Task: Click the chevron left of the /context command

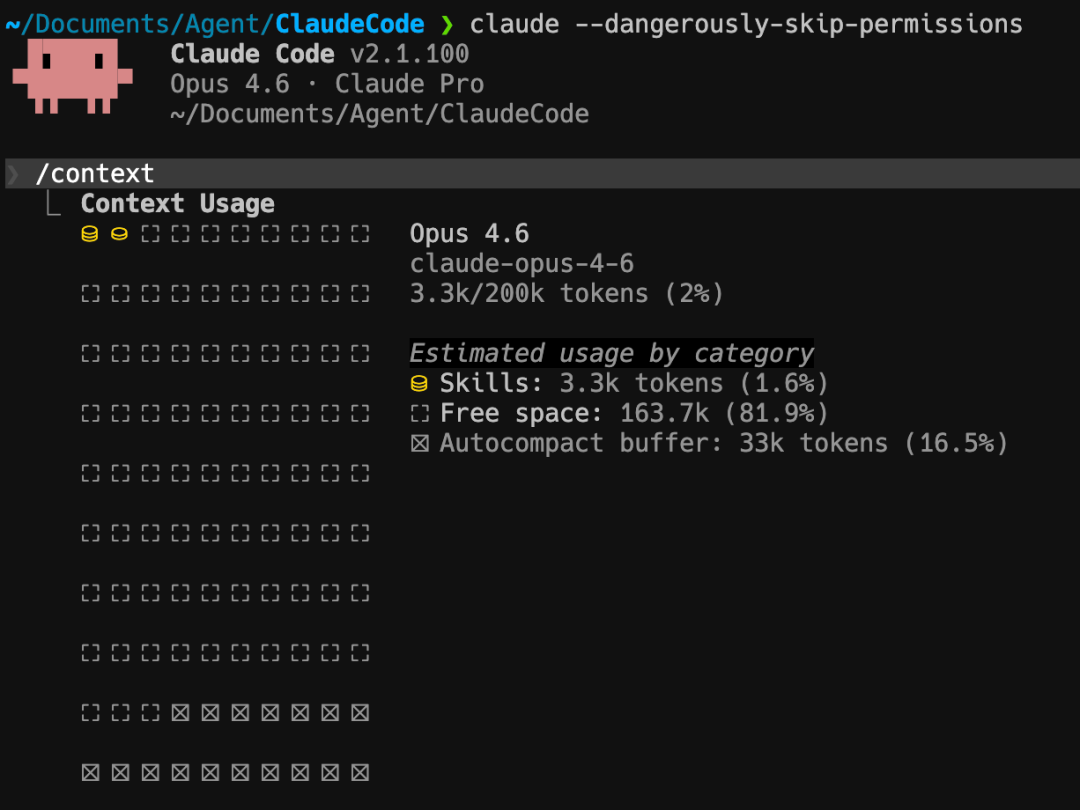Action: [13, 174]
